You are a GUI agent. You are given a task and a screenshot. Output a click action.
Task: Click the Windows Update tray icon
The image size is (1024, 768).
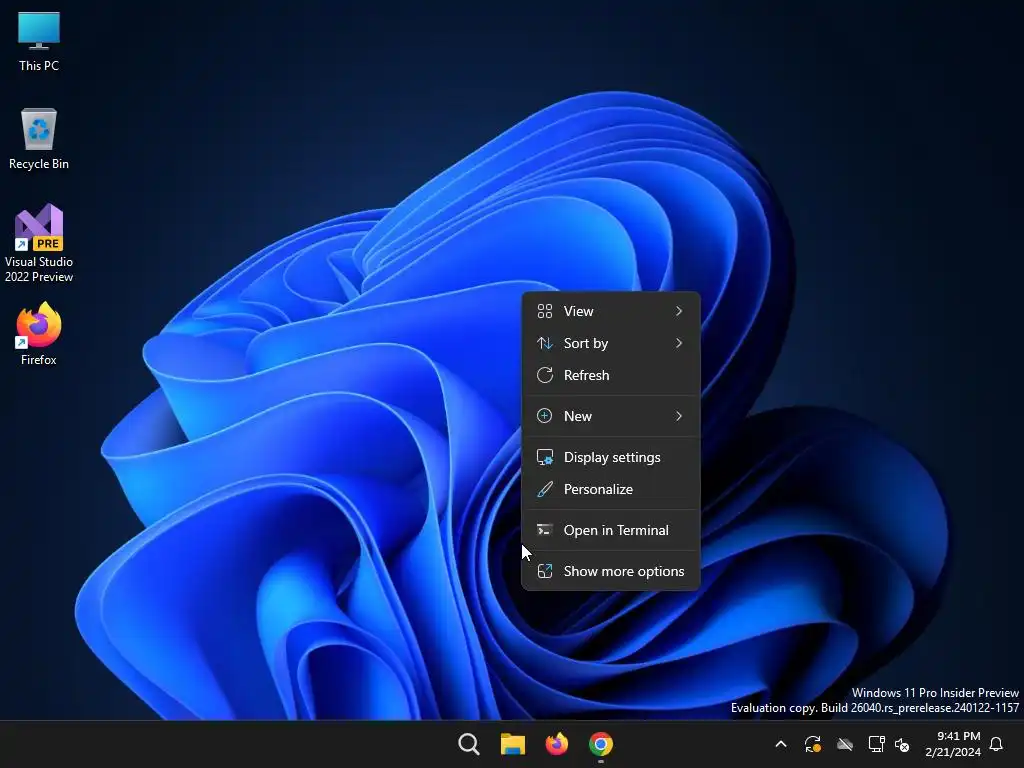point(812,744)
